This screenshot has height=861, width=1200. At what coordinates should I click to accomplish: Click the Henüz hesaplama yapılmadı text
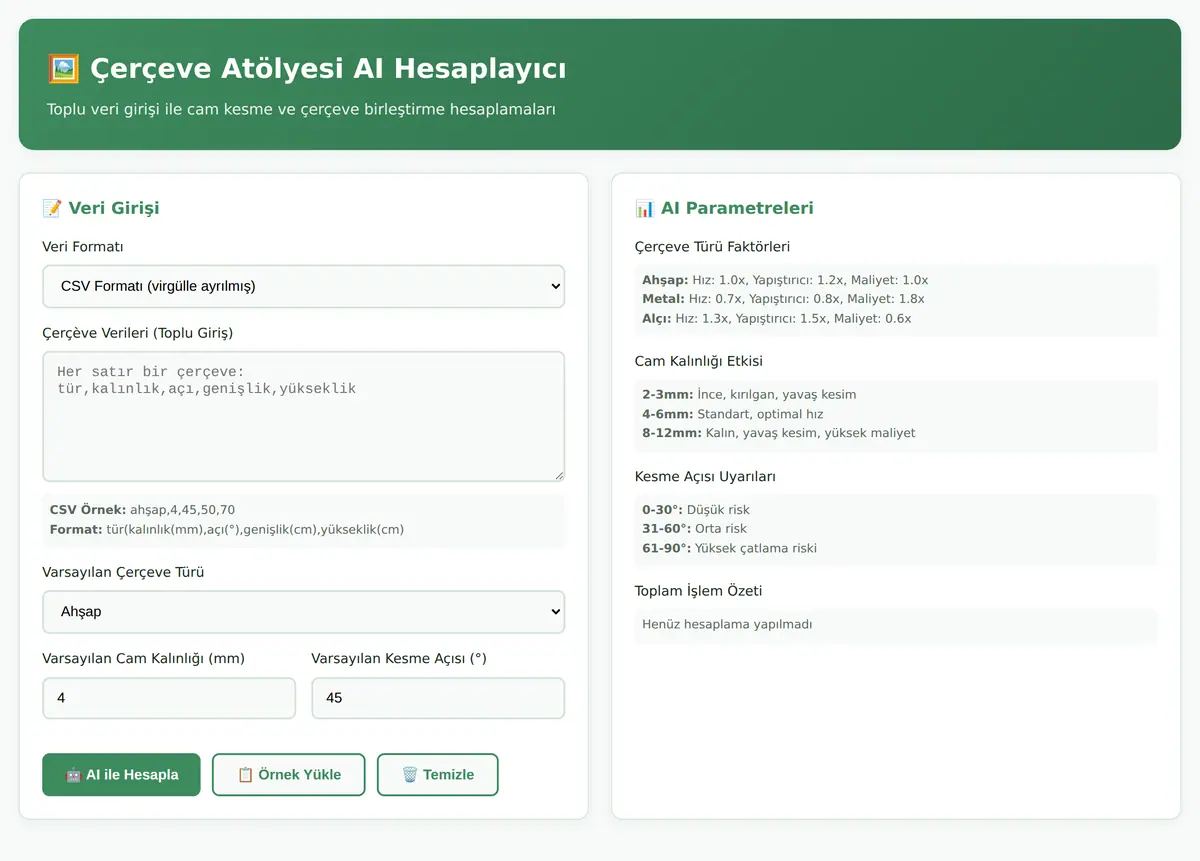tap(727, 624)
